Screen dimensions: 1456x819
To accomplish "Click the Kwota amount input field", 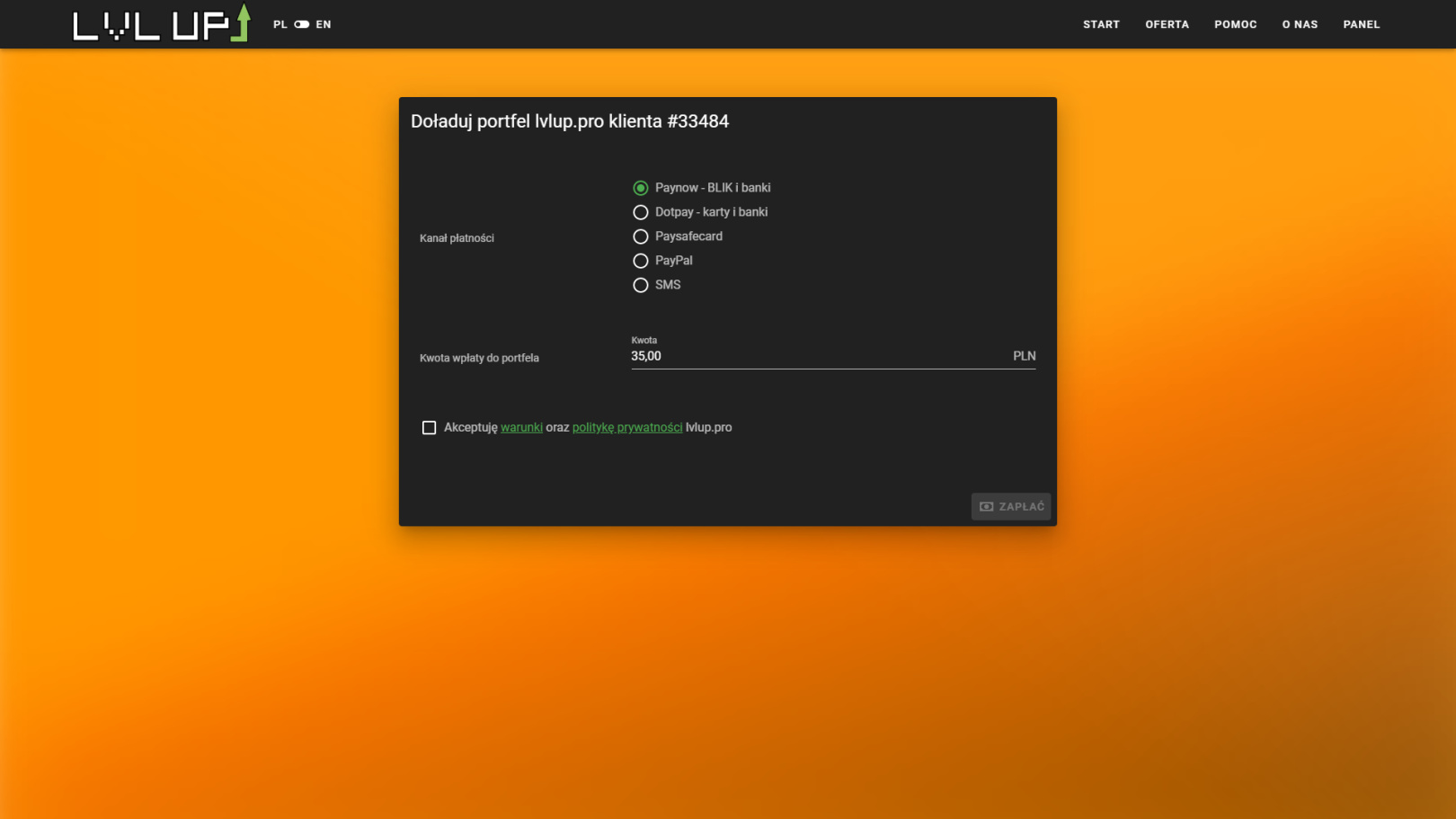I will pyautogui.click(x=818, y=356).
